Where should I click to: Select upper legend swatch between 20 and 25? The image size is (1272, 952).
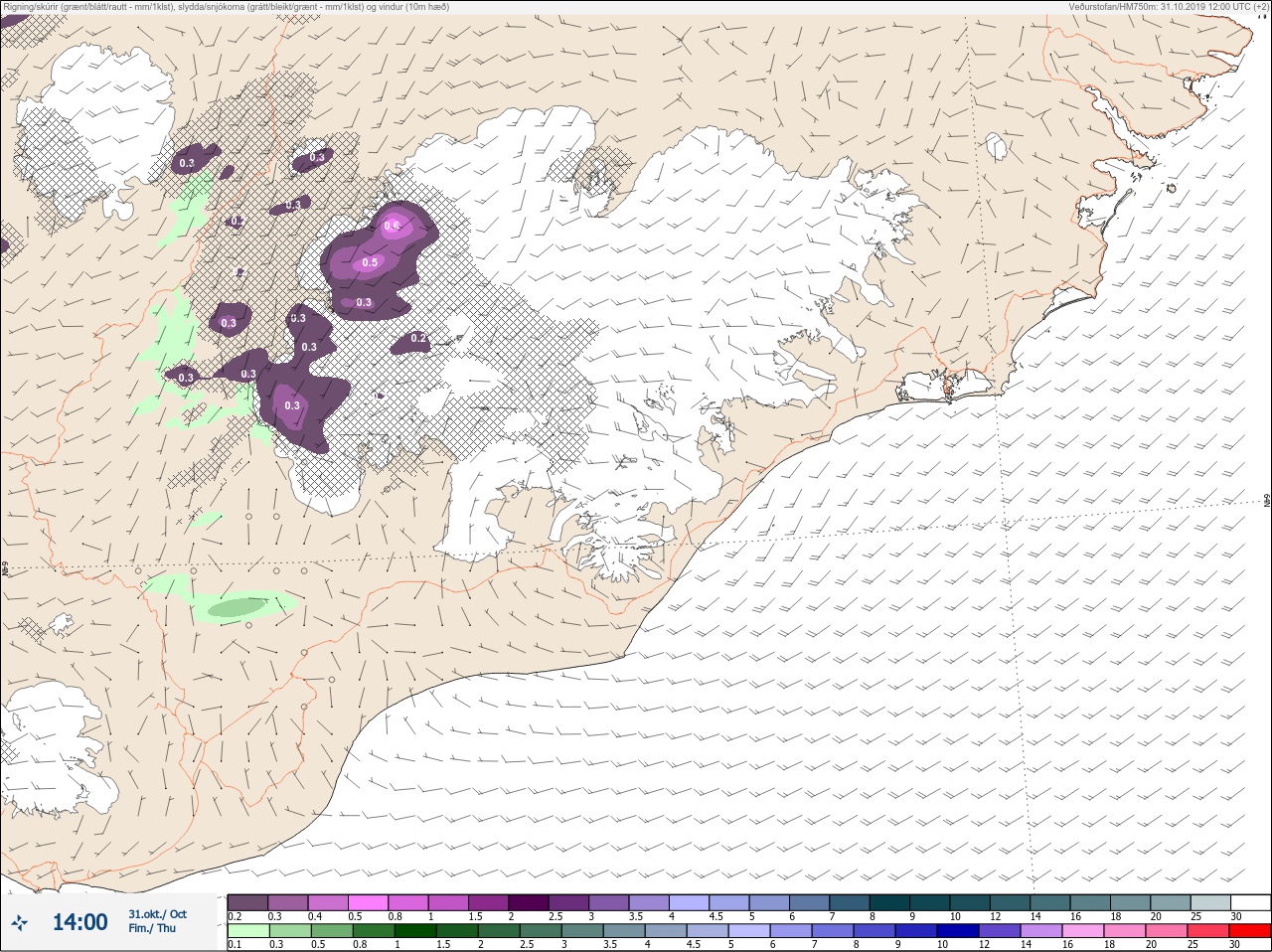click(1170, 902)
